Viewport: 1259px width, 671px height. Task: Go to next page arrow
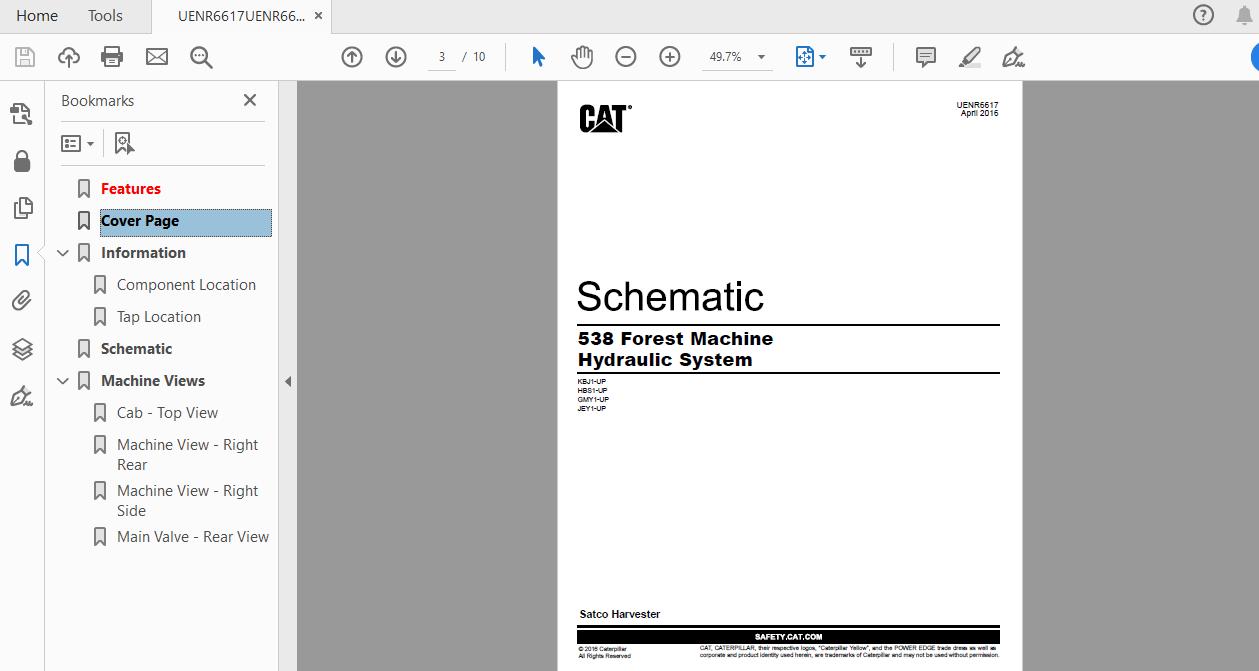coord(396,57)
